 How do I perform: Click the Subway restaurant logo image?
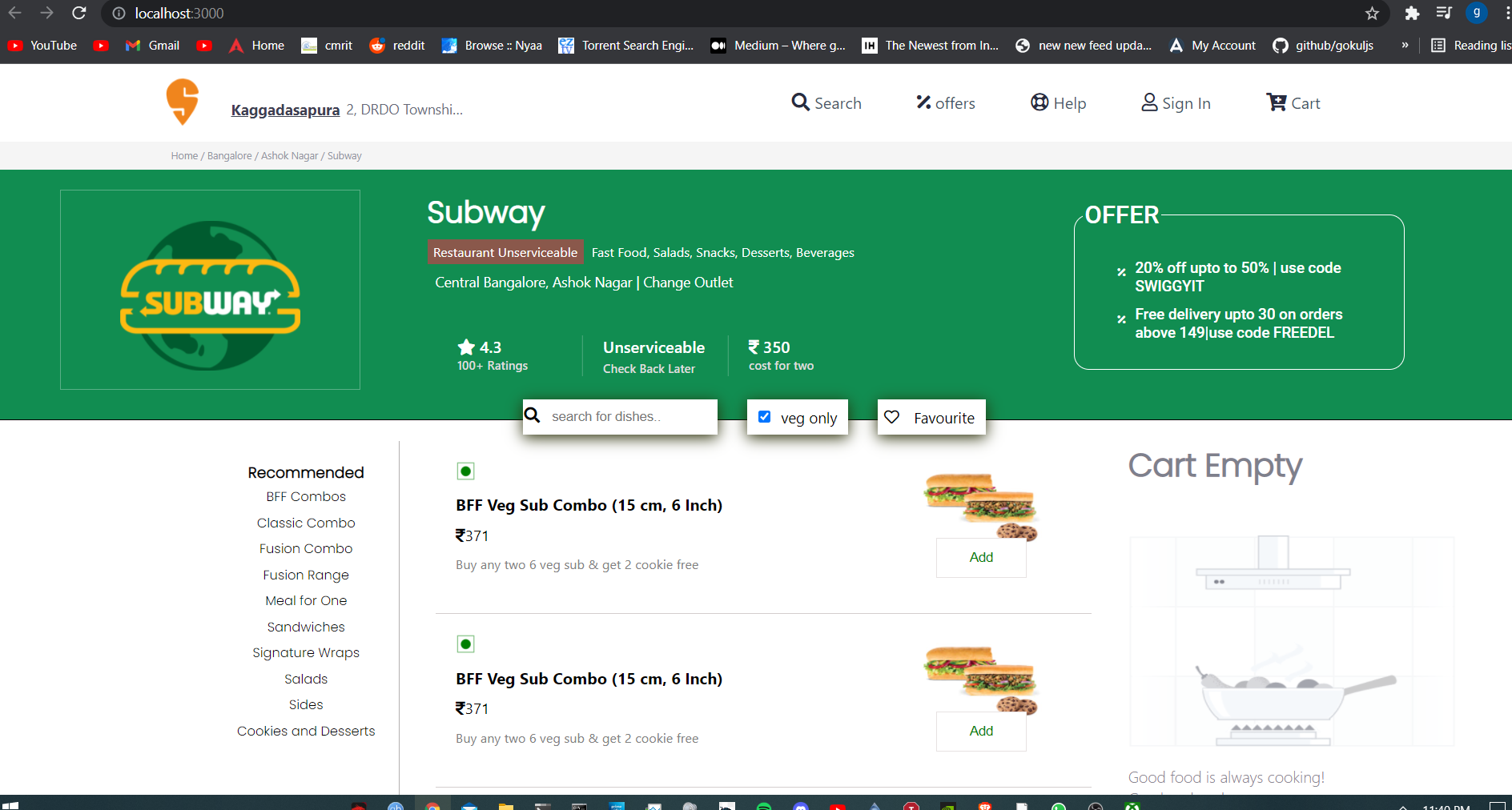[x=210, y=289]
